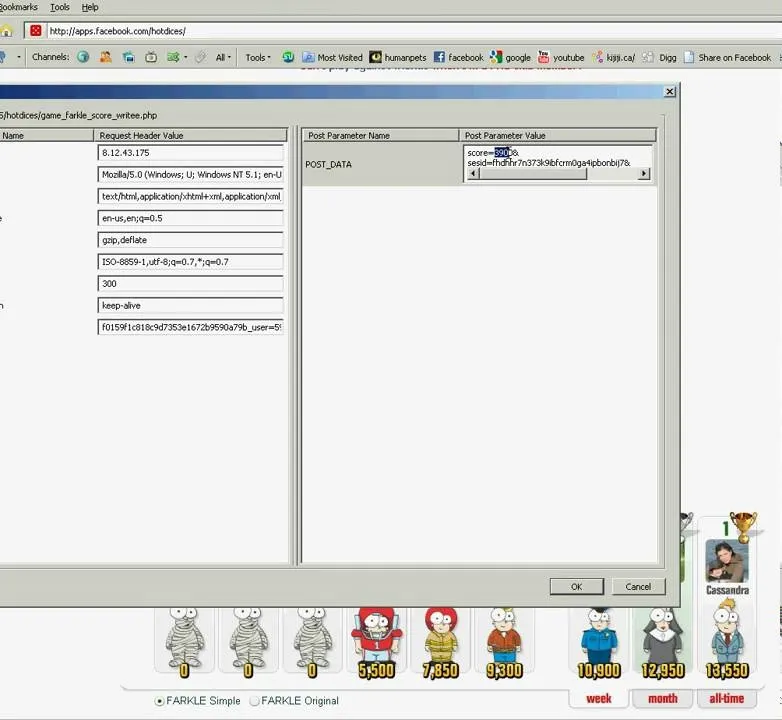
Task: Click Cancel in the tamper dialog
Action: (x=638, y=587)
